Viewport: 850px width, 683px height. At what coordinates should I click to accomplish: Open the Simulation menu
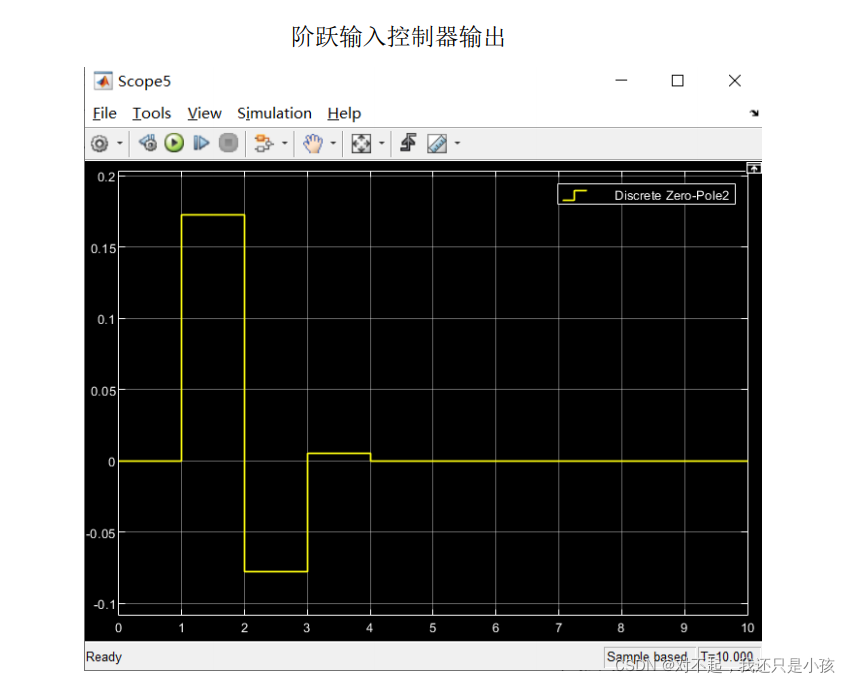pos(274,113)
